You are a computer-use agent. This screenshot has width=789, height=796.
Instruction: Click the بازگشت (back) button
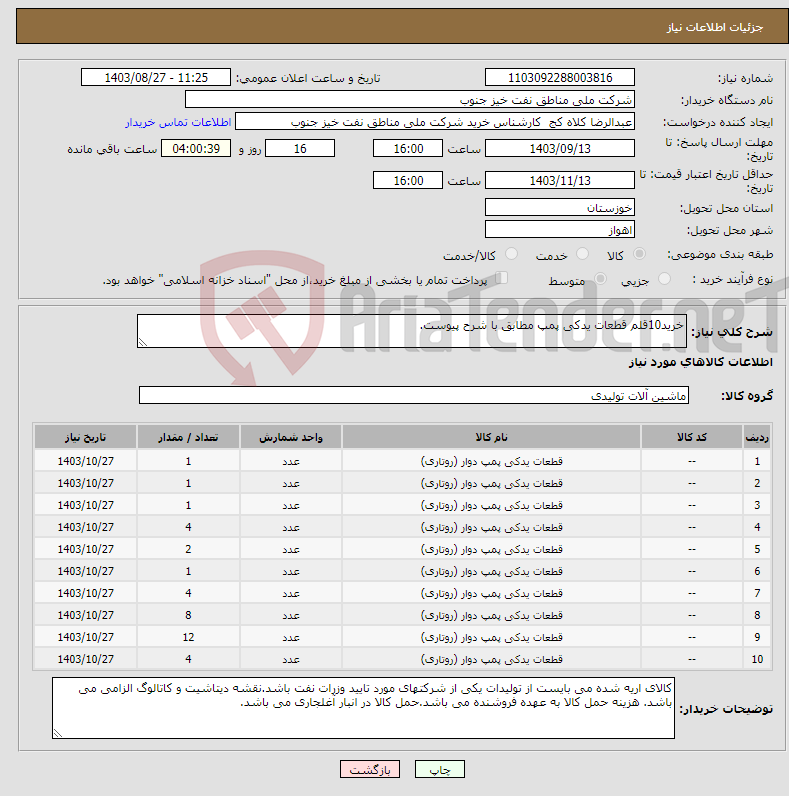[x=370, y=770]
